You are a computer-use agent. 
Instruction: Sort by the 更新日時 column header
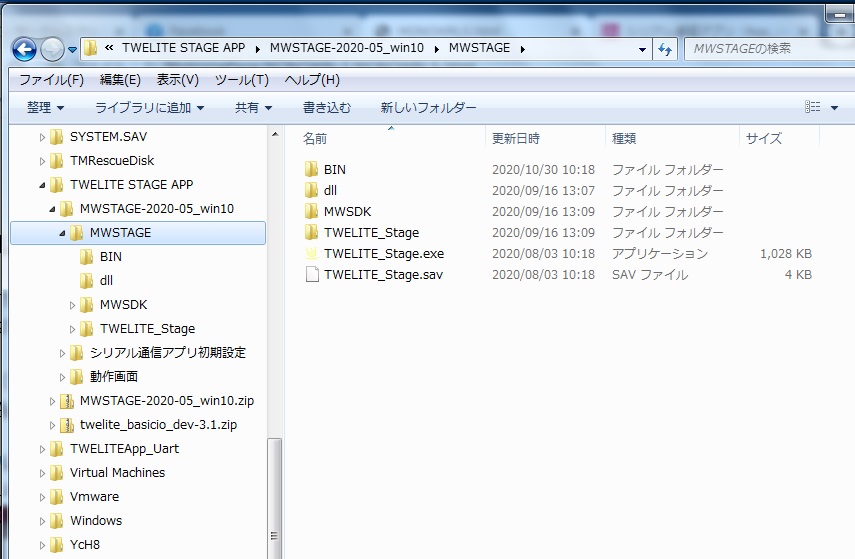pos(515,139)
